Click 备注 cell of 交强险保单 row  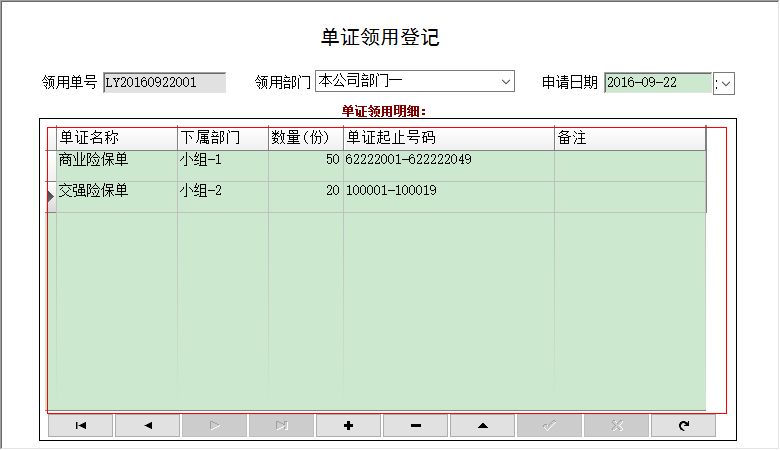coord(630,197)
